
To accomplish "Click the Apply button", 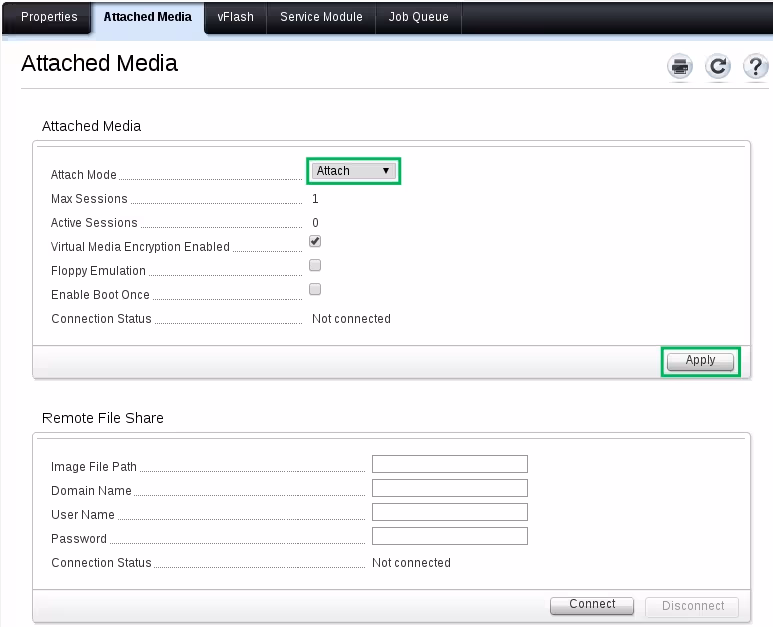I will 701,361.
